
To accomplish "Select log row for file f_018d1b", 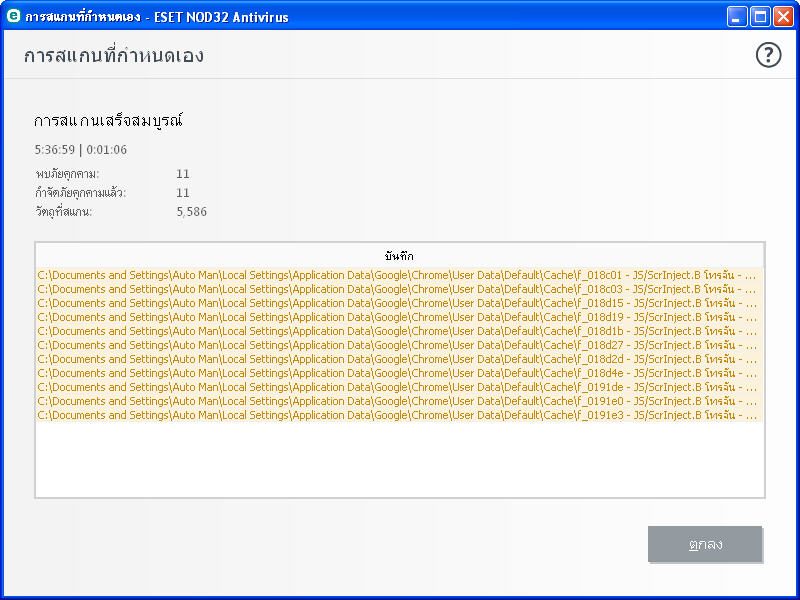I will click(399, 331).
